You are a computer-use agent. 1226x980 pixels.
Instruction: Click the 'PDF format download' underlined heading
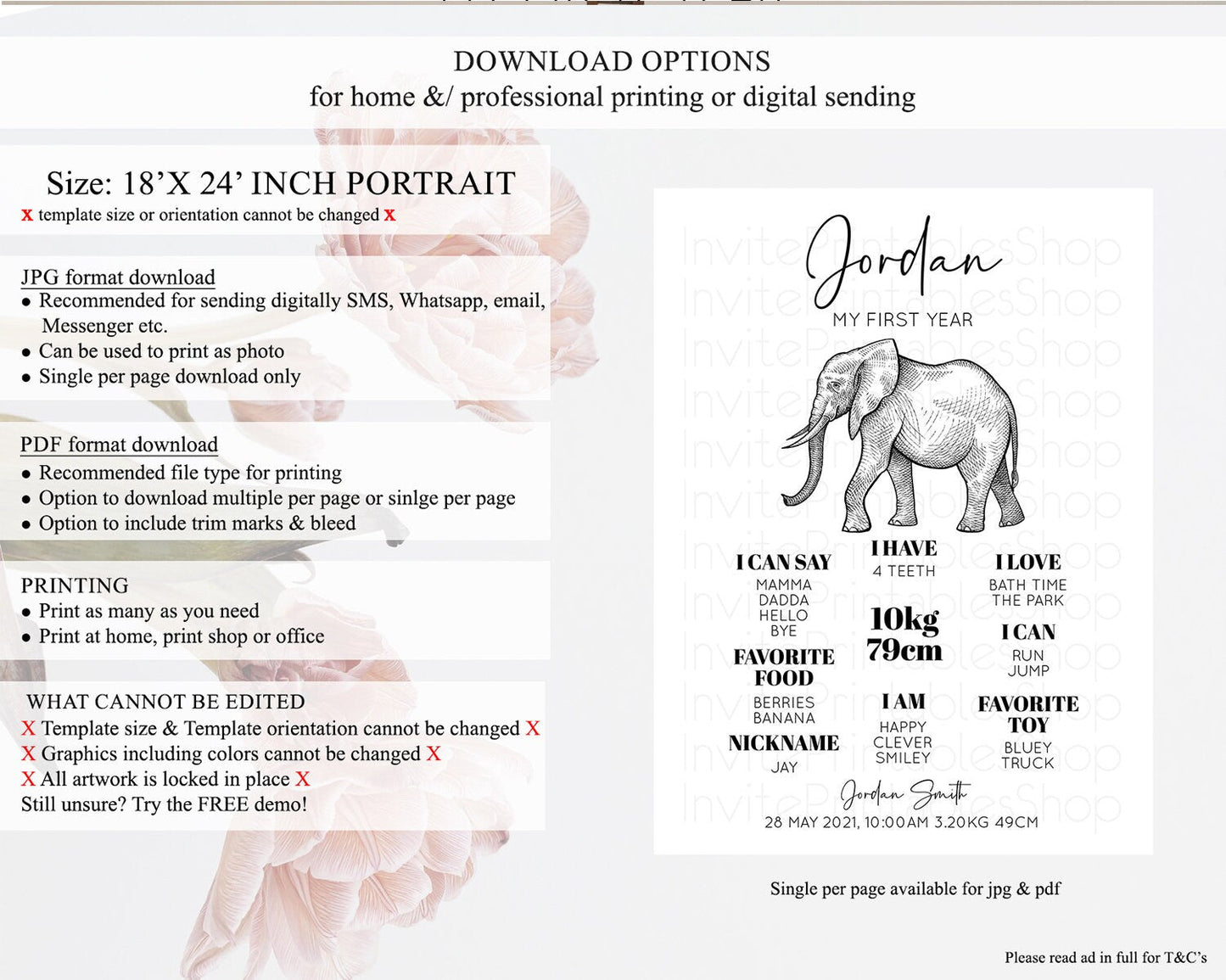coord(119,445)
